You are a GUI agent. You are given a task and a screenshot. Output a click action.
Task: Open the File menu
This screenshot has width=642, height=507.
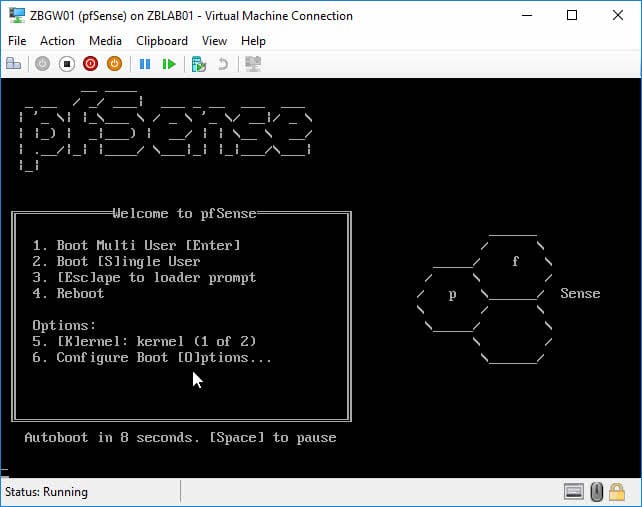click(17, 41)
